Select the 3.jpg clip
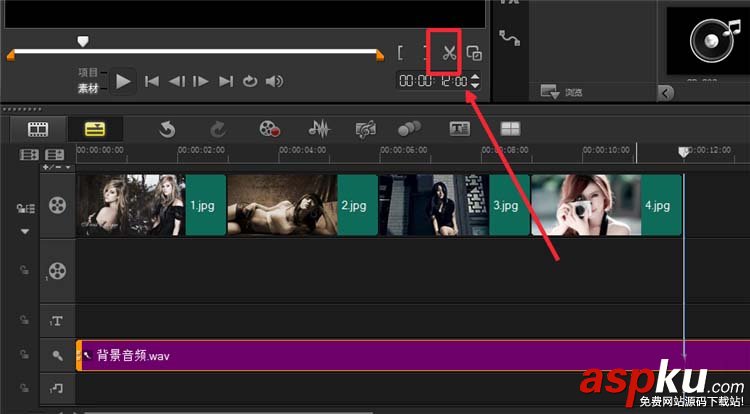This screenshot has width=750, height=414. coord(454,205)
